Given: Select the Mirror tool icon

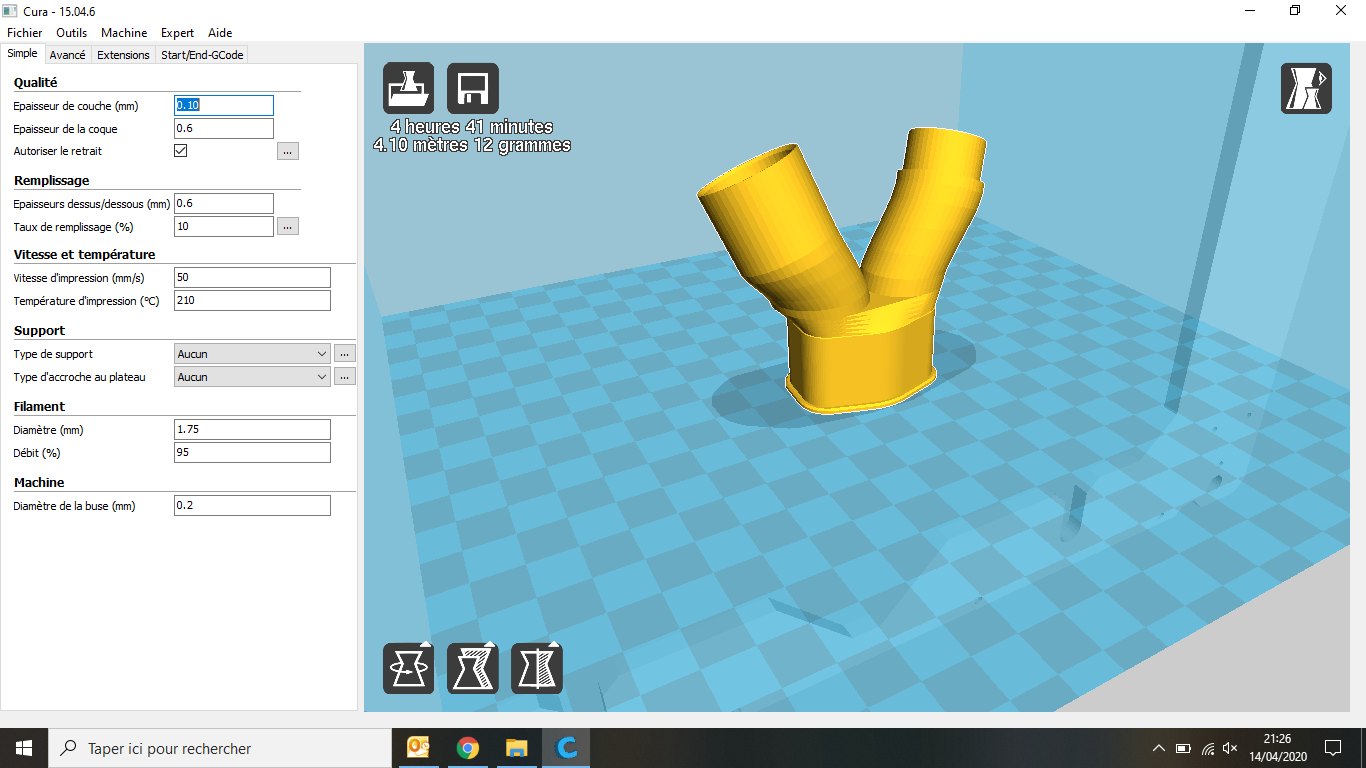Looking at the screenshot, I should (x=536, y=668).
